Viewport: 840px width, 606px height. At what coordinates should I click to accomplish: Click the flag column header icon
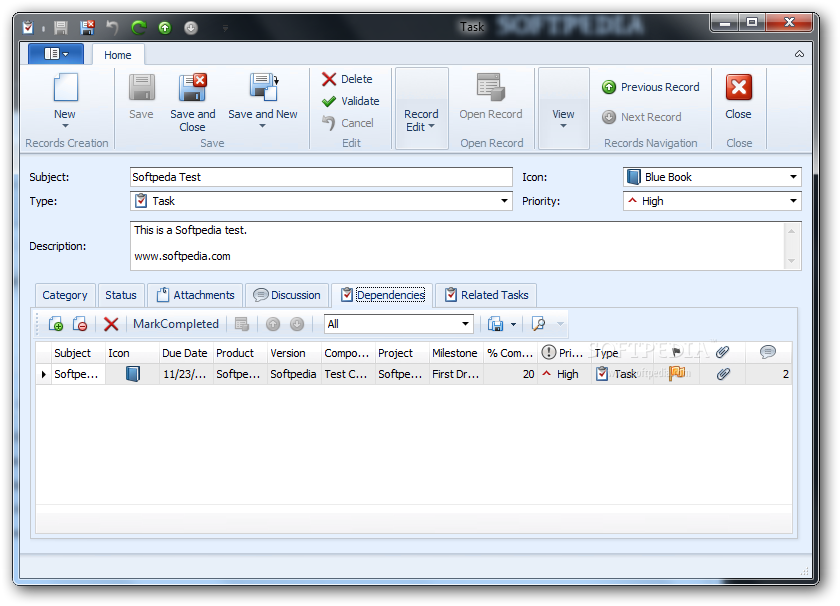(x=677, y=353)
